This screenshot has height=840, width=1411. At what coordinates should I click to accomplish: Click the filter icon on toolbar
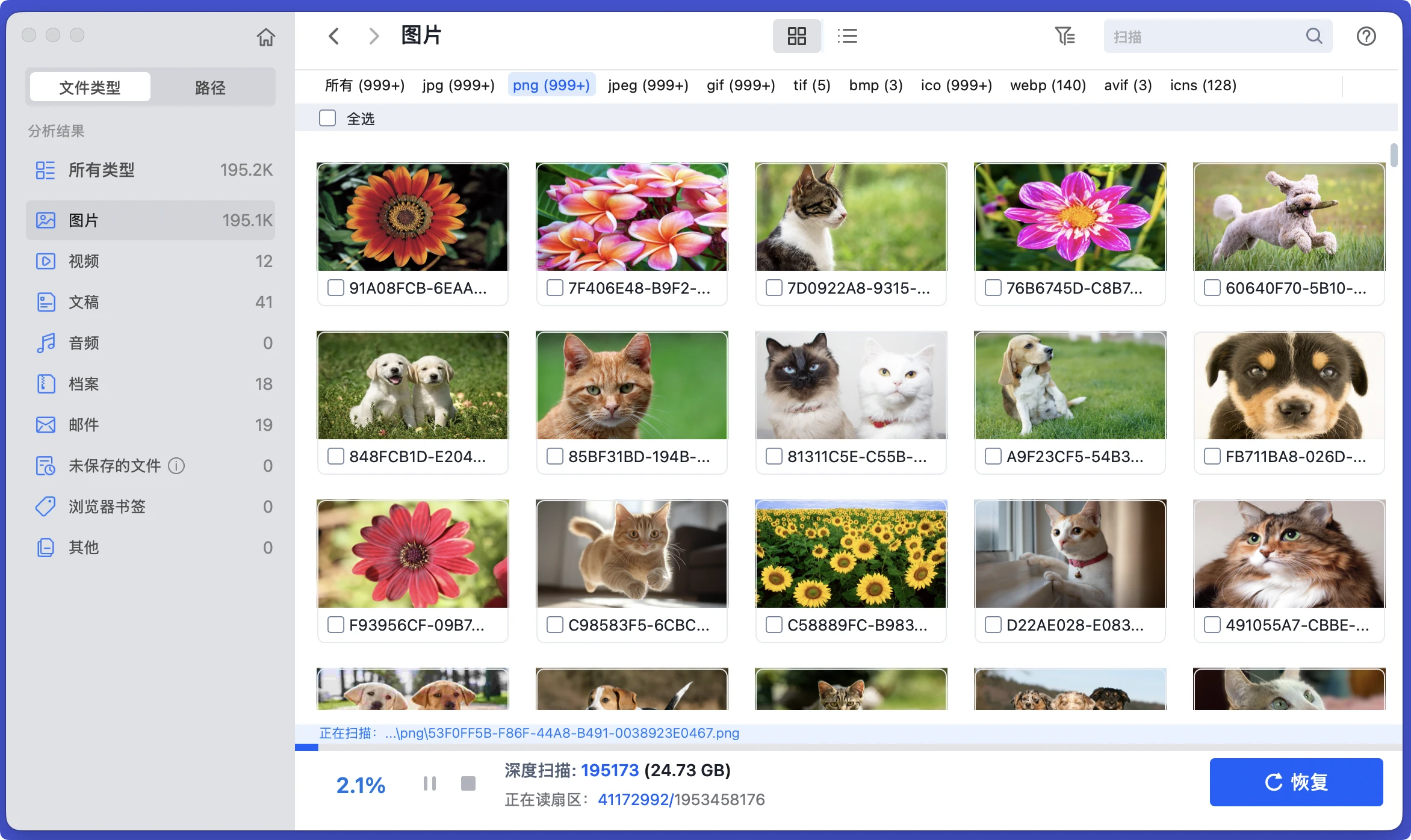point(1065,36)
